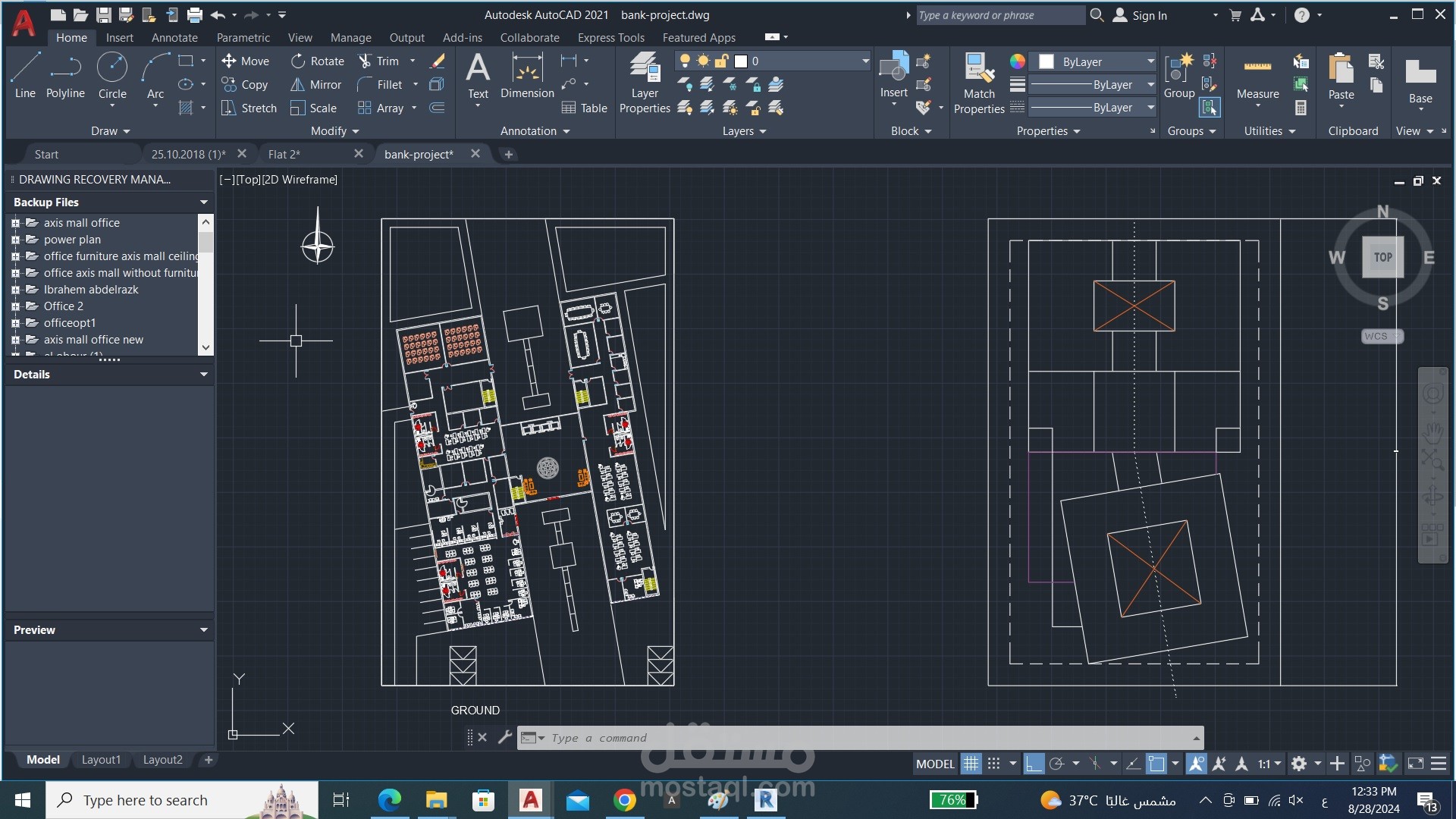Toggle annotation visibility in status bar
Viewport: 1456px width, 819px height.
pos(1196,764)
